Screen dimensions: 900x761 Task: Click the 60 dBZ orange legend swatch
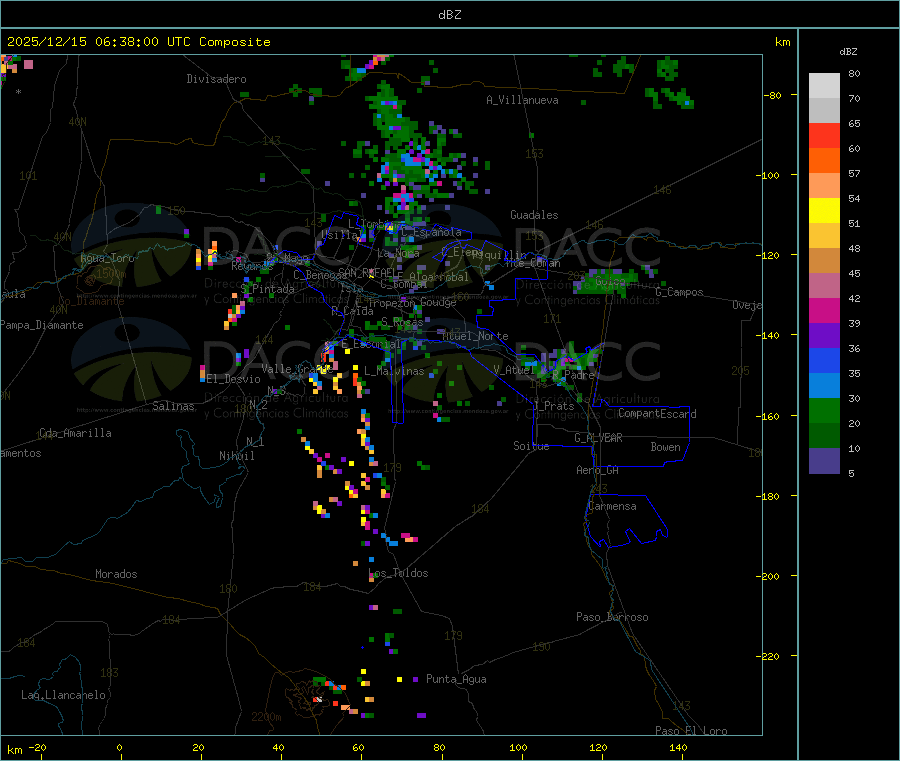824,160
